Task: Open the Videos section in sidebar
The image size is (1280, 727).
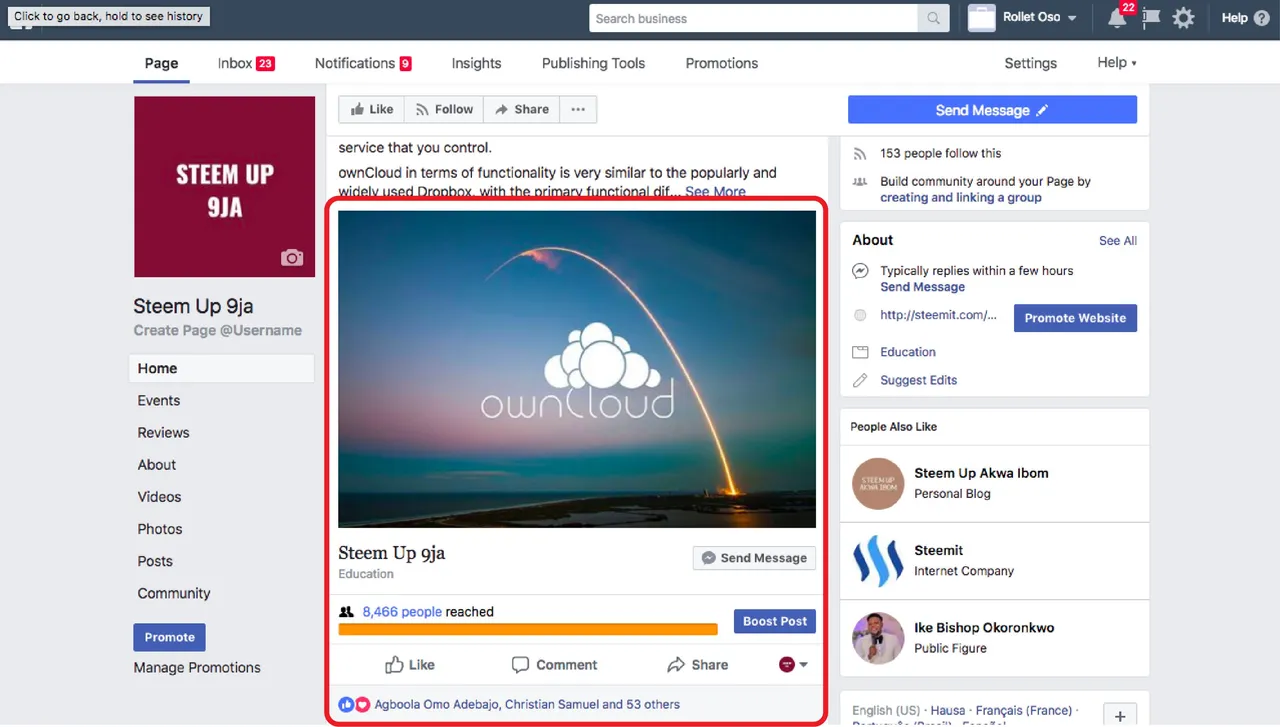Action: (x=159, y=496)
